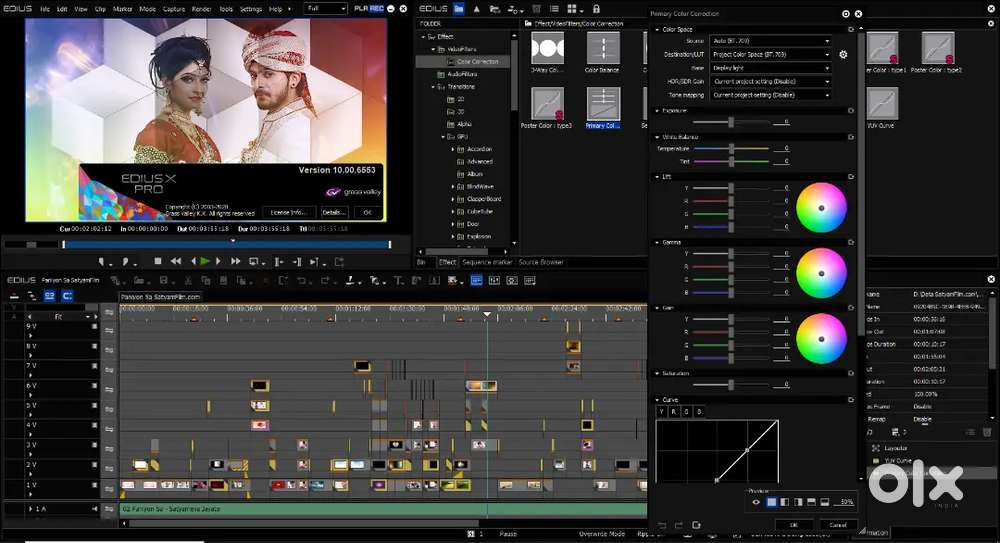Select the full-frame preview mode button
Screen dimensions: 1000x543
coord(771,502)
